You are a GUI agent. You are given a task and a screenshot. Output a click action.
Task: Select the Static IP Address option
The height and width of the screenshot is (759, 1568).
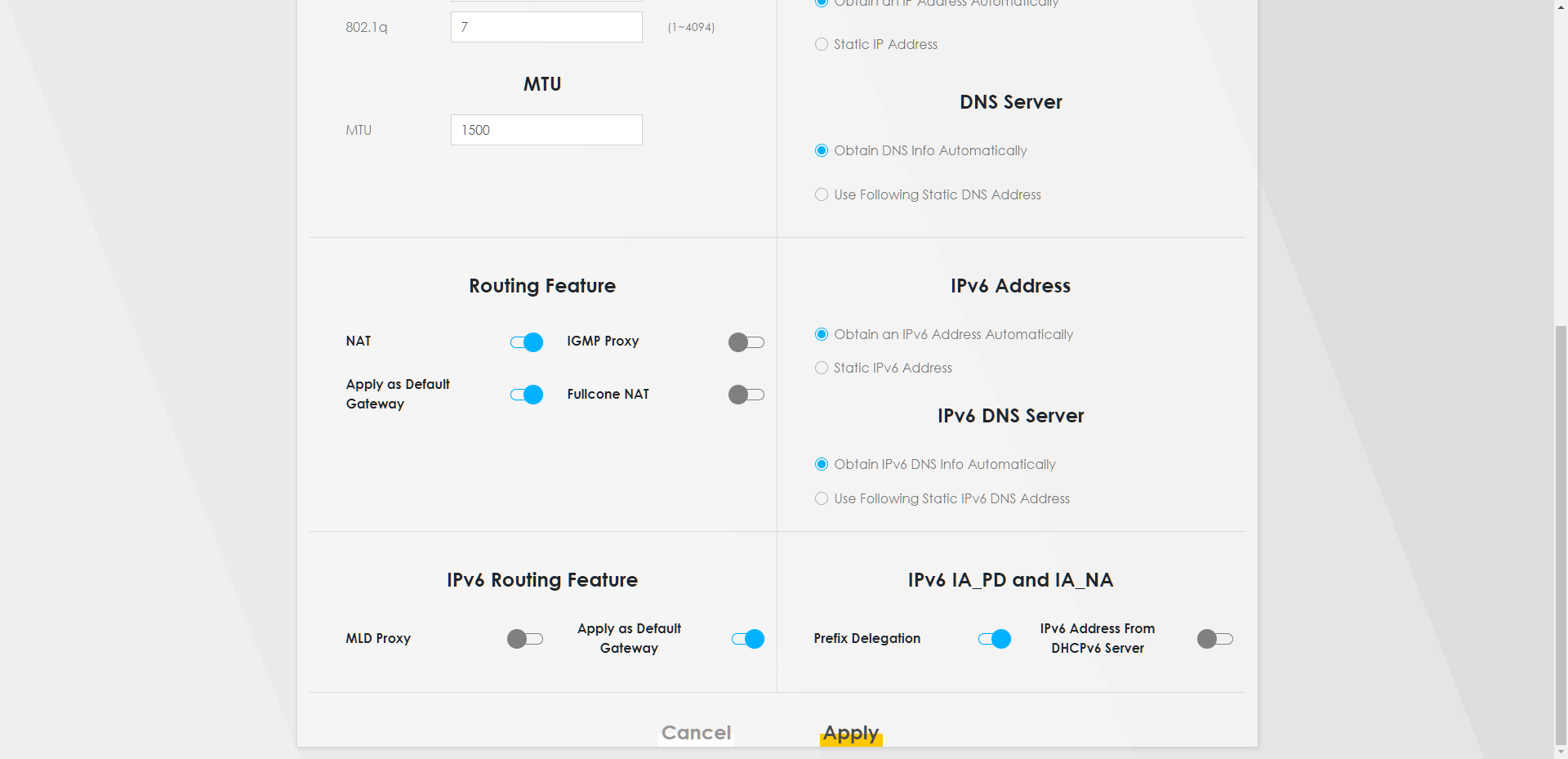click(822, 44)
